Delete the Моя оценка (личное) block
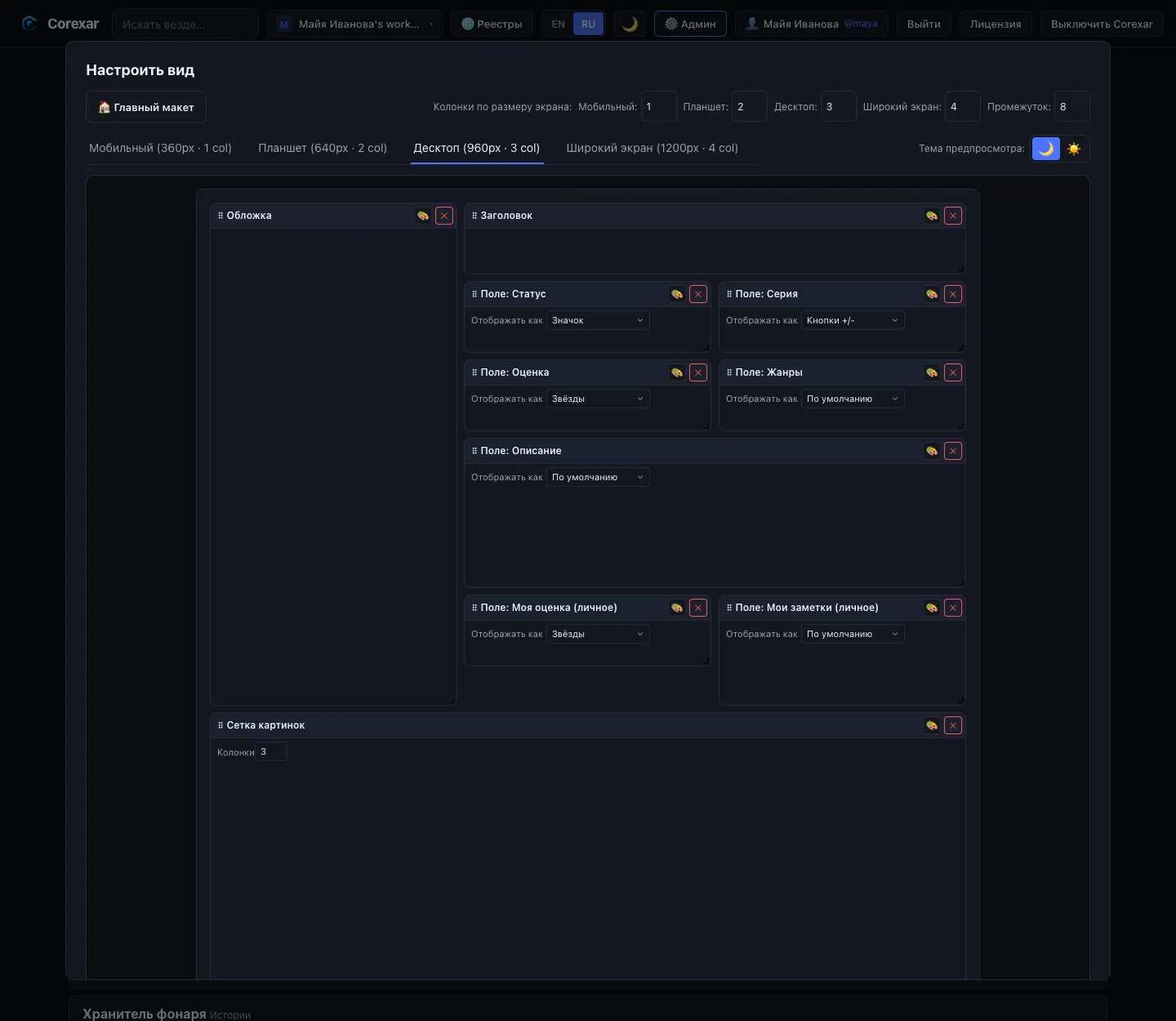 tap(698, 608)
